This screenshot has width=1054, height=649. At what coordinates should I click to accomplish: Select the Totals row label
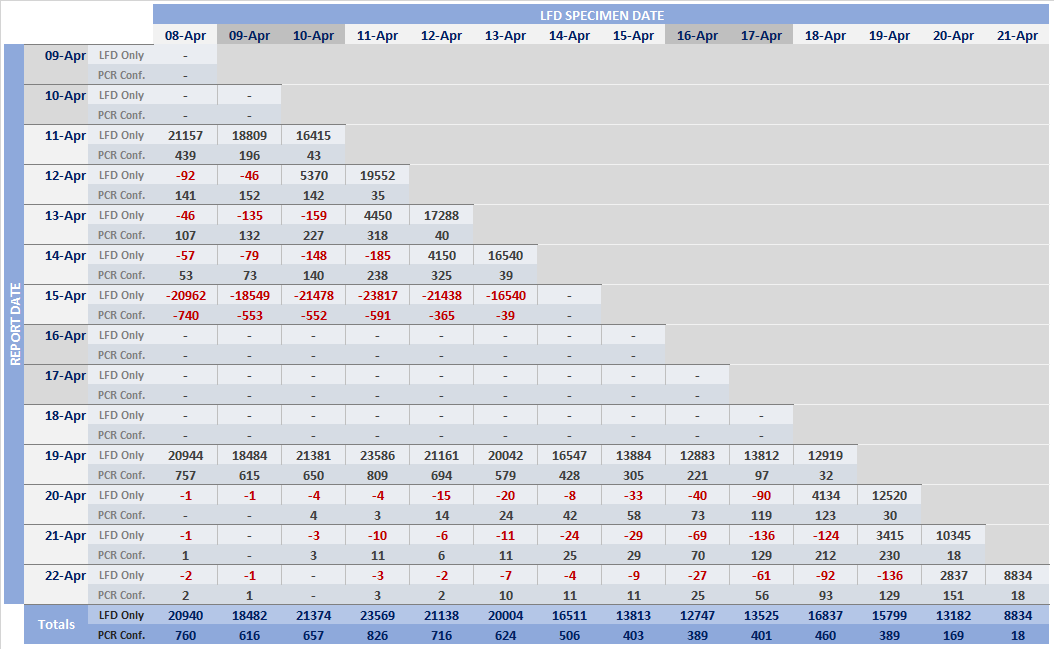(56, 624)
